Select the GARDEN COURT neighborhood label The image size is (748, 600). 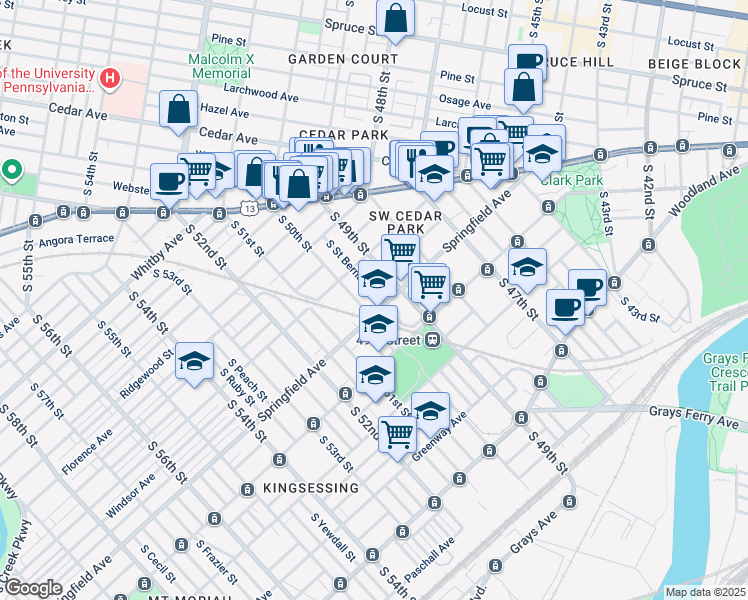[343, 59]
